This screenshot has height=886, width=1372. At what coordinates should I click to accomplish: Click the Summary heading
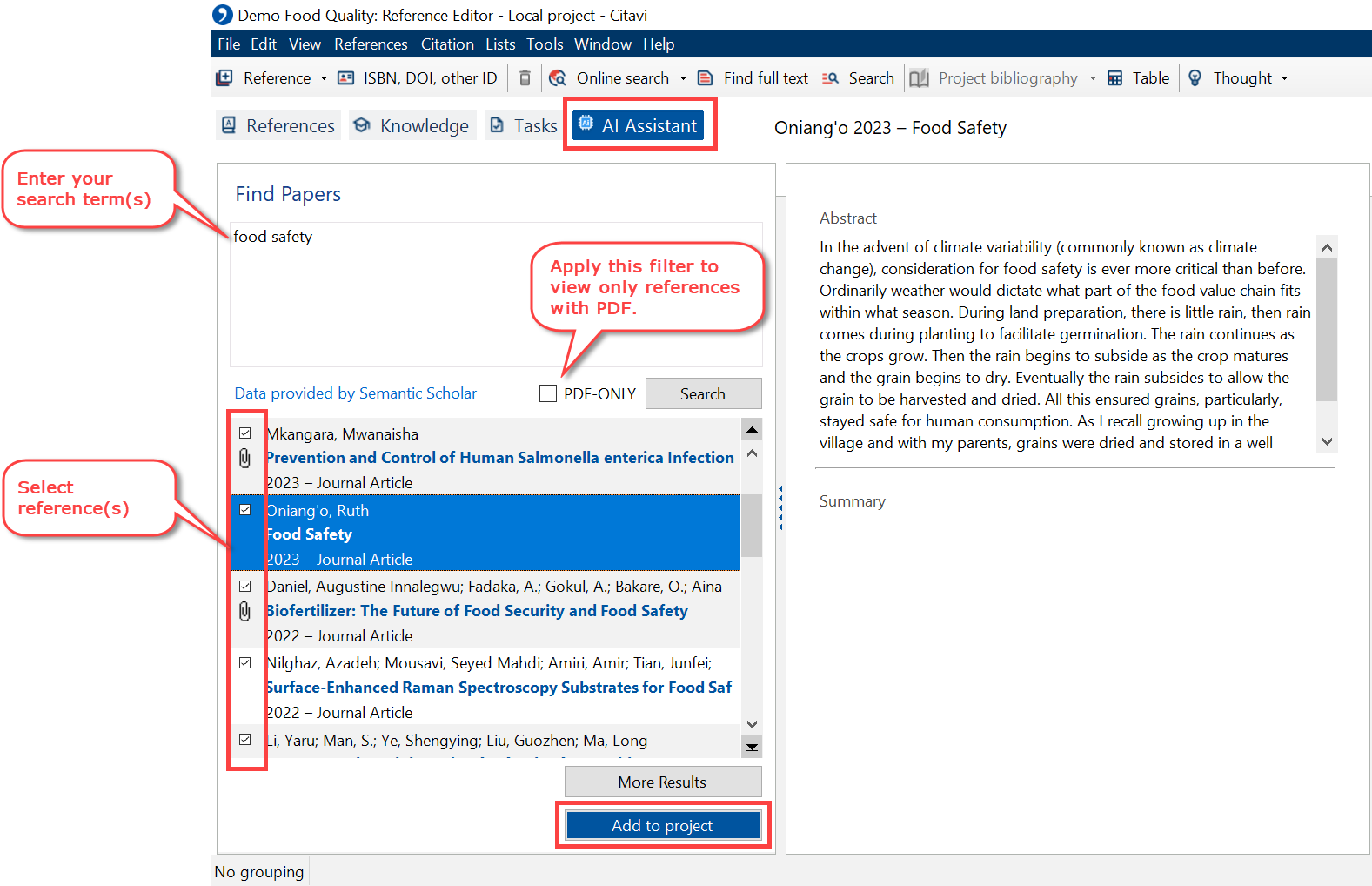pyautogui.click(x=853, y=501)
